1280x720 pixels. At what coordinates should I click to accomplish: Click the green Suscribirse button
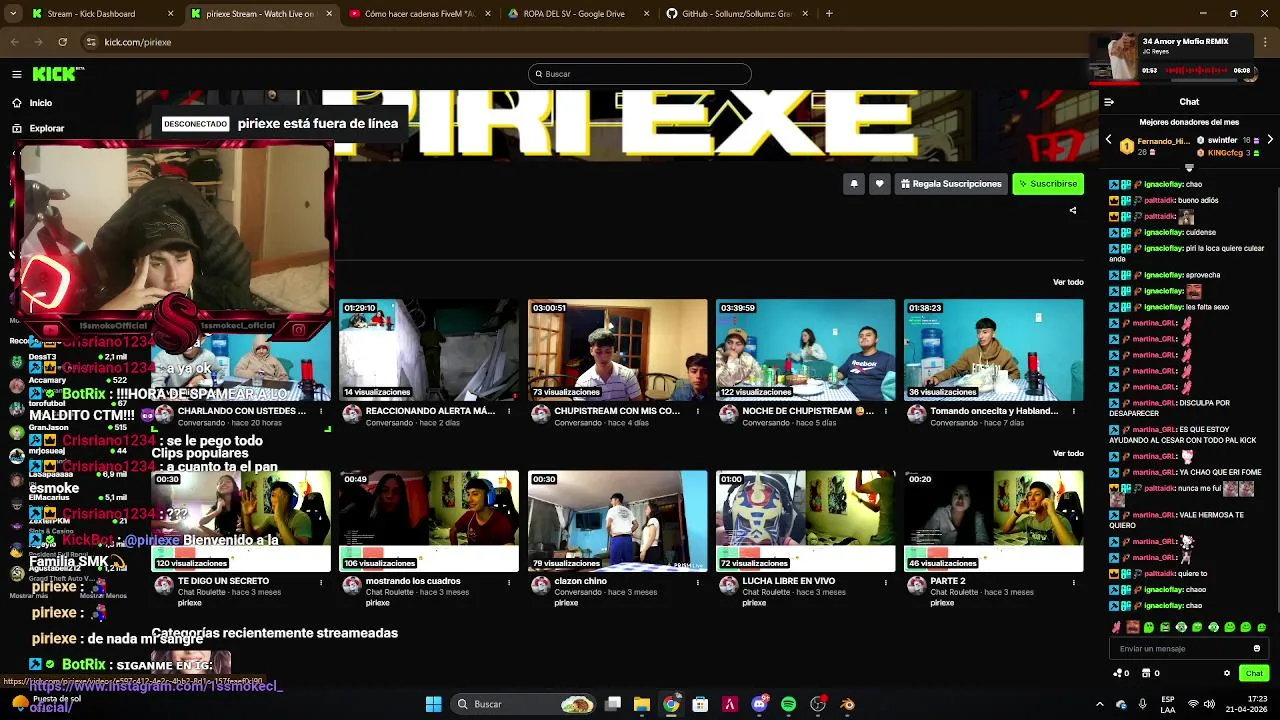pyautogui.click(x=1048, y=184)
